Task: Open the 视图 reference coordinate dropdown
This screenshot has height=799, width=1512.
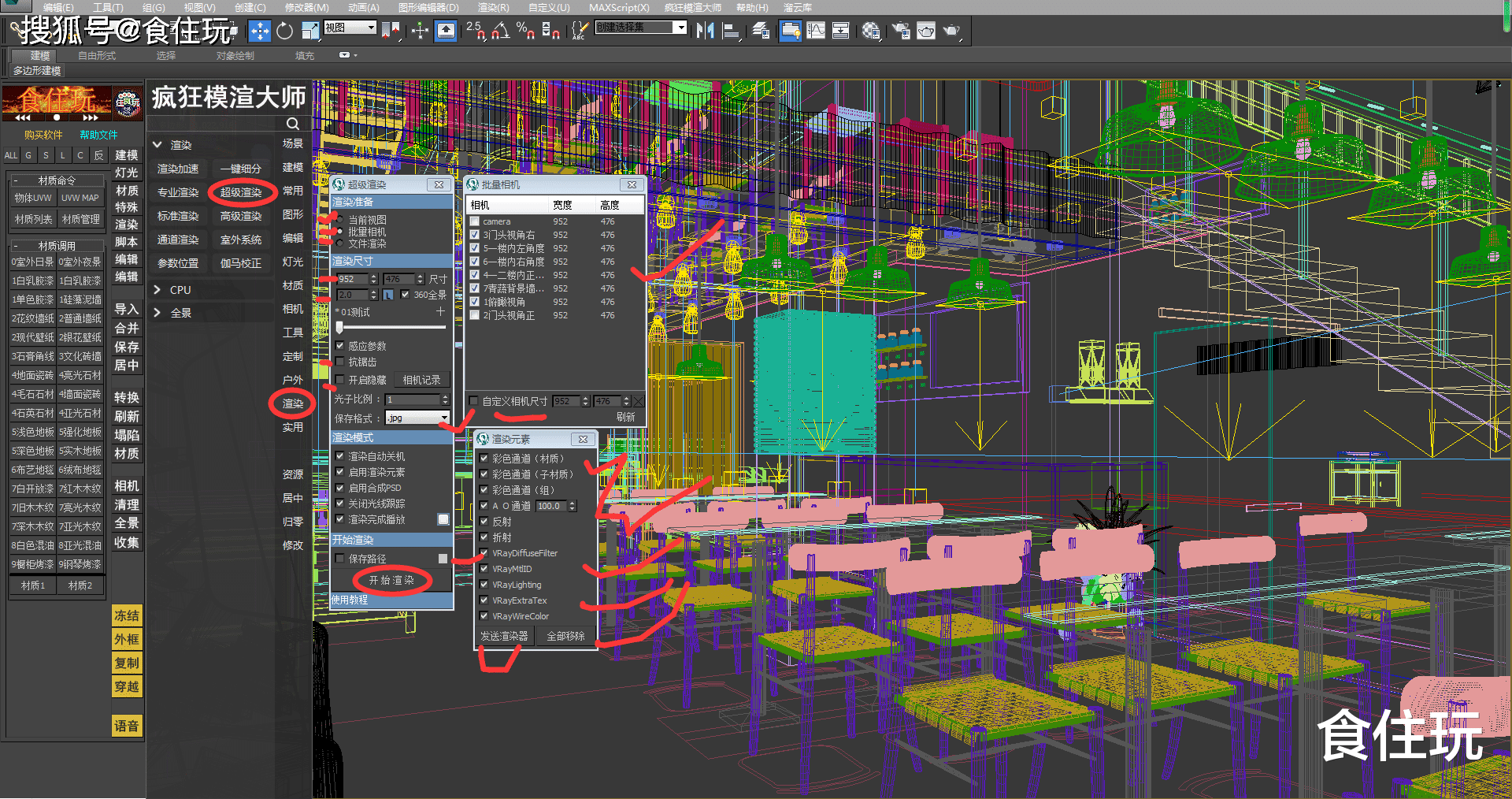Action: coord(350,28)
